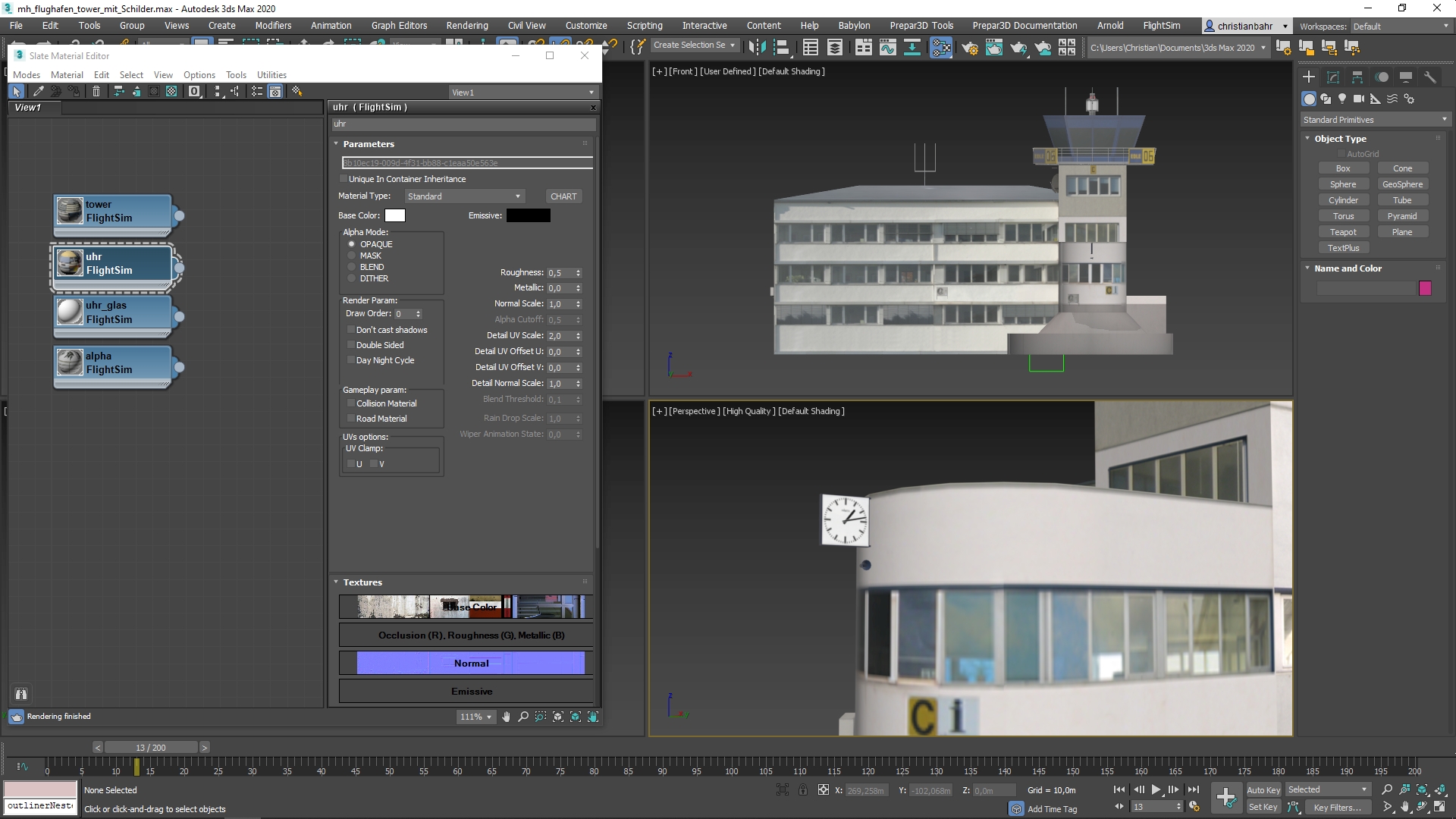The height and width of the screenshot is (819, 1456).
Task: Click the large Set Keys plus button
Action: pyautogui.click(x=1225, y=797)
